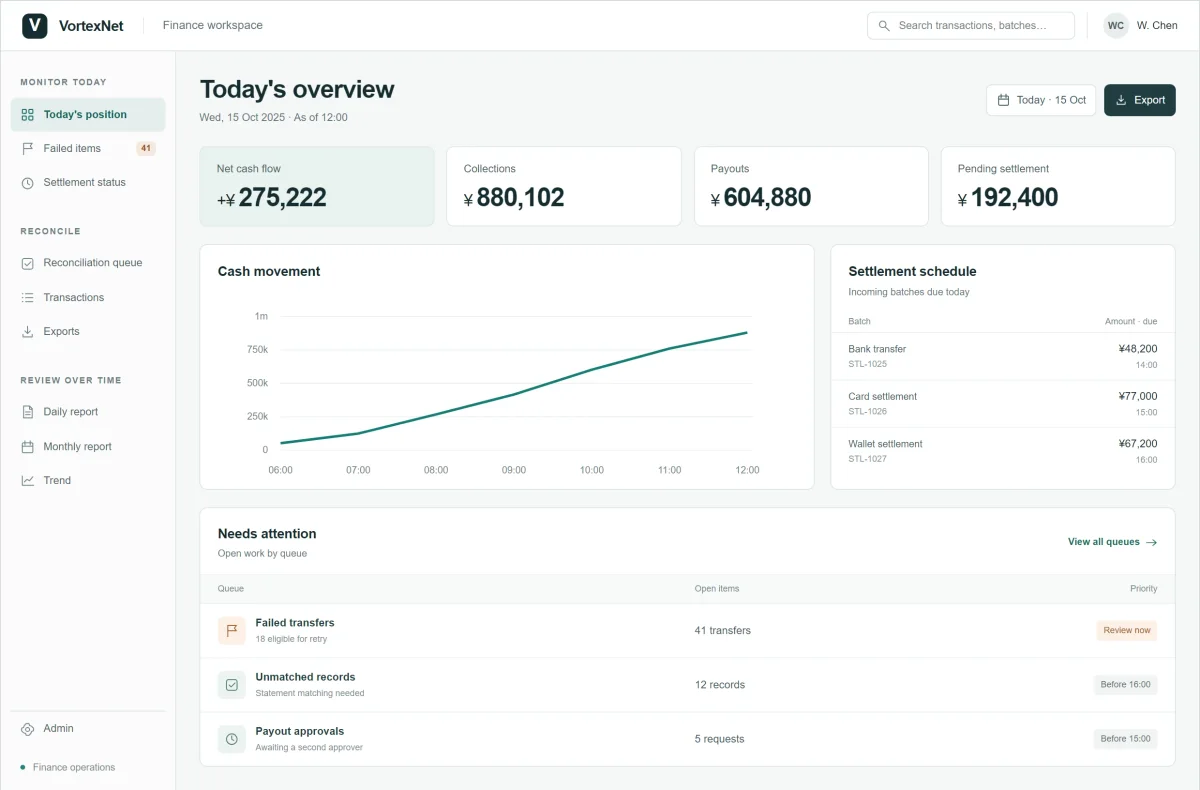Click the Export button

[1140, 100]
